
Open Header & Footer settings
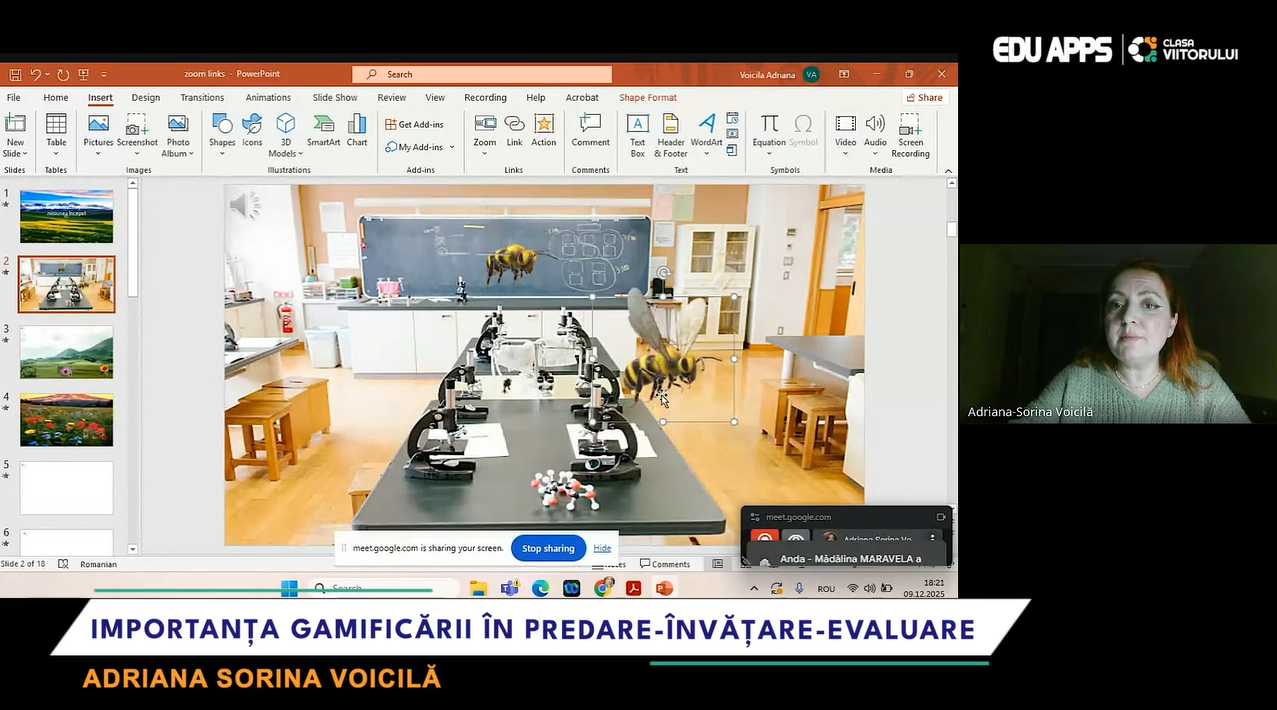(x=671, y=136)
